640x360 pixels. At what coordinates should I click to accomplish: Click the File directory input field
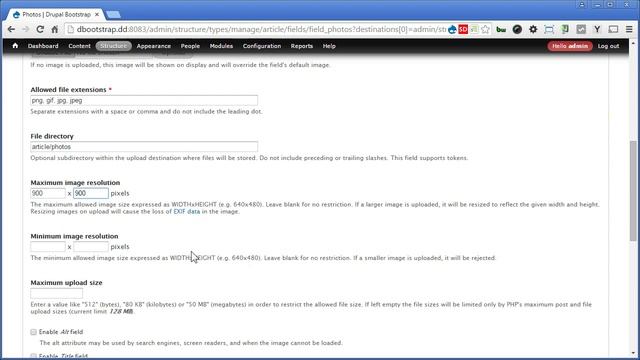(144, 147)
